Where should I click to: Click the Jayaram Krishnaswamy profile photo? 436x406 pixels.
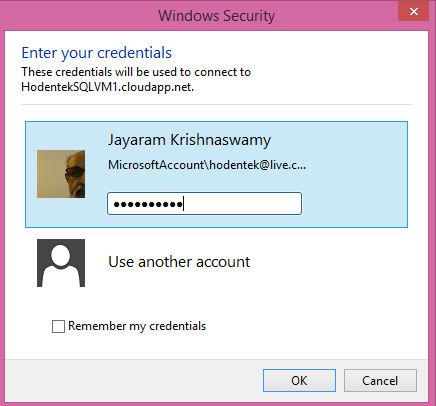coord(61,174)
